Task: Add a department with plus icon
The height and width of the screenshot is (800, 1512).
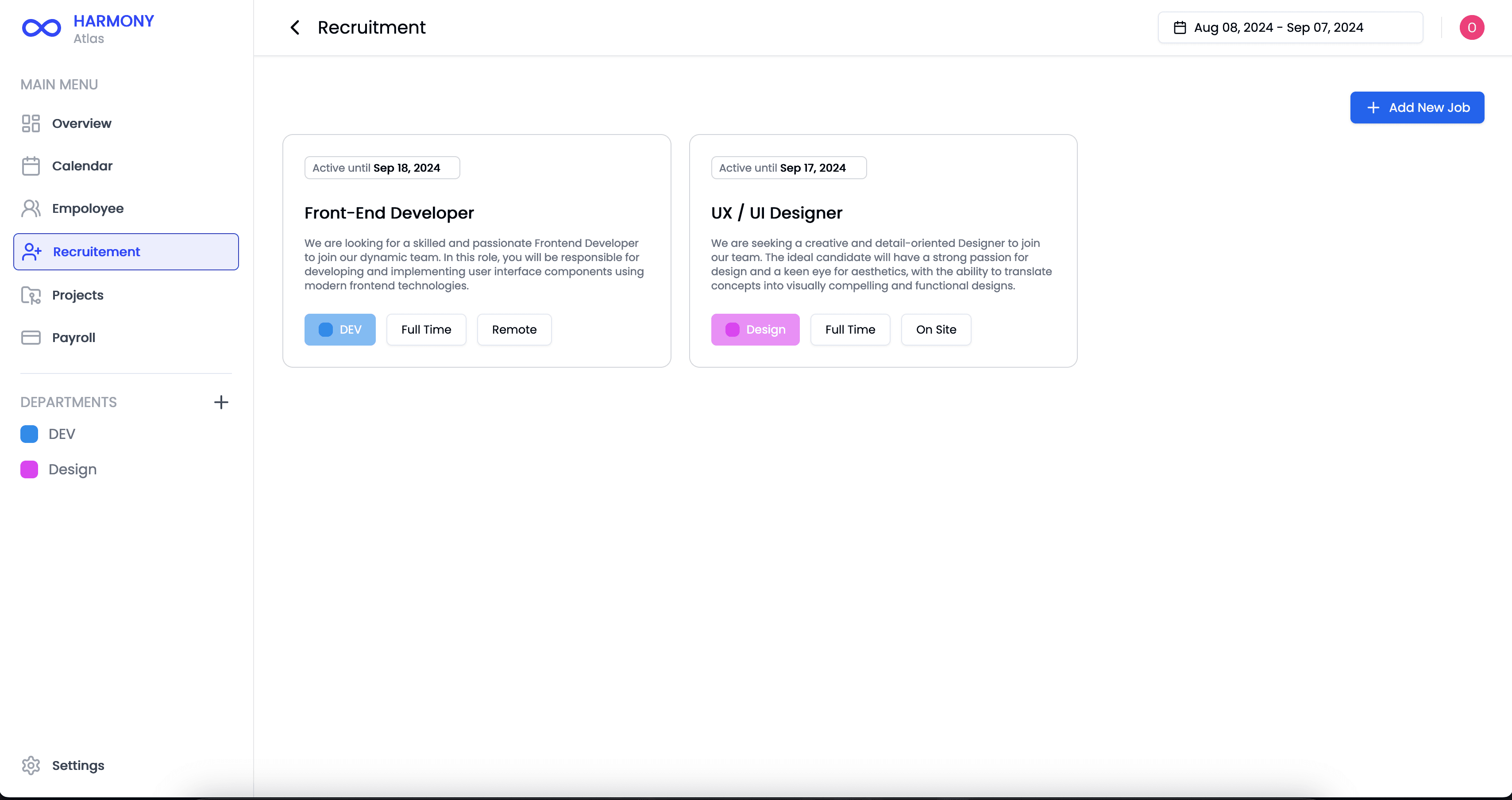Action: [x=221, y=402]
